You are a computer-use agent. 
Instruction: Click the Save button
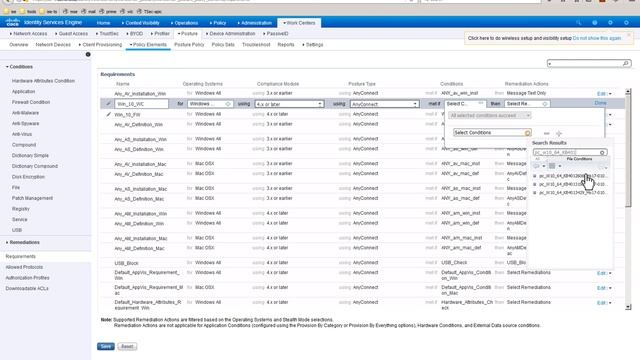(x=106, y=347)
